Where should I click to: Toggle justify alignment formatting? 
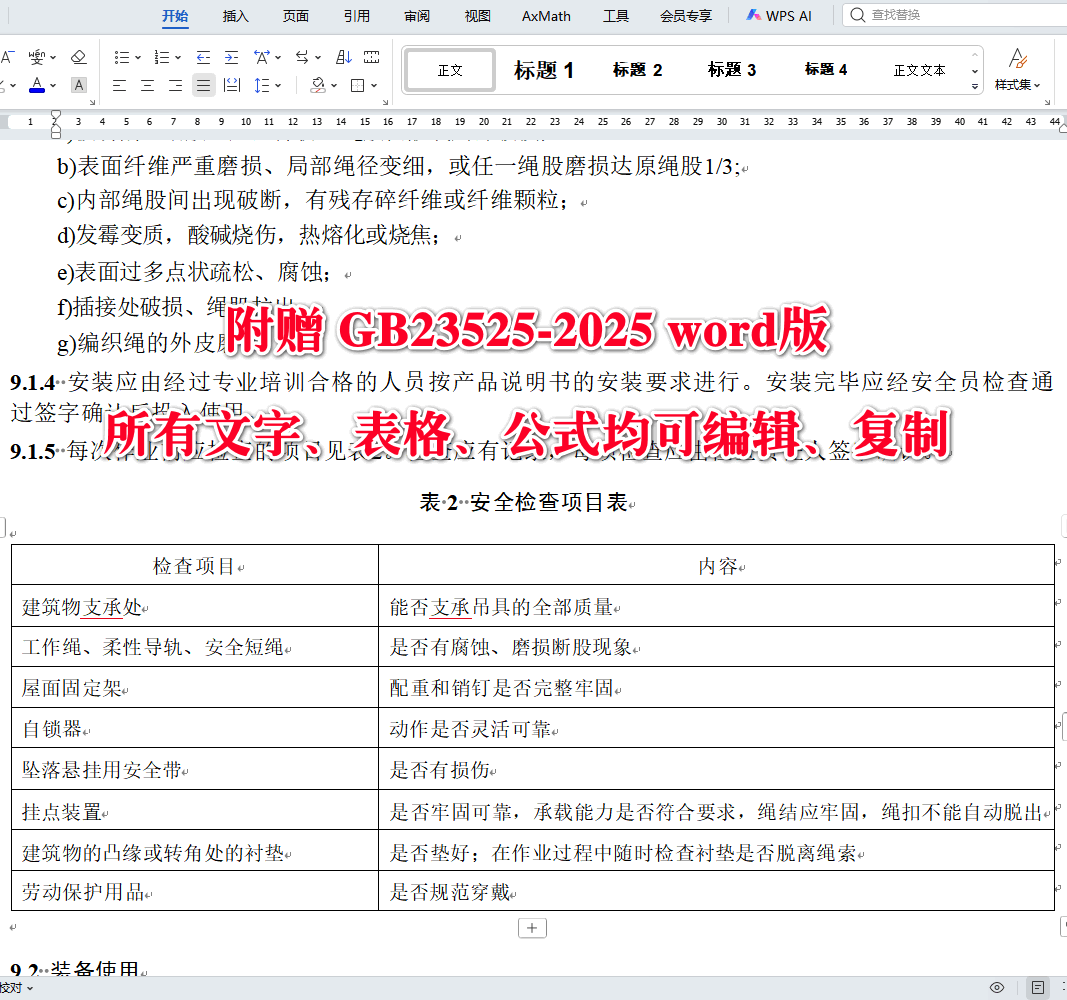(201, 85)
